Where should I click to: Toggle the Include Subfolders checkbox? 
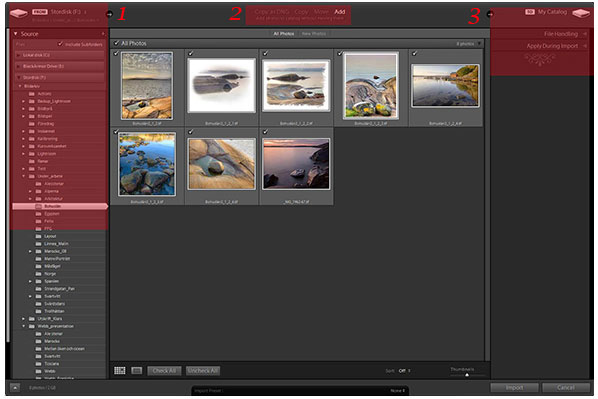(60, 44)
